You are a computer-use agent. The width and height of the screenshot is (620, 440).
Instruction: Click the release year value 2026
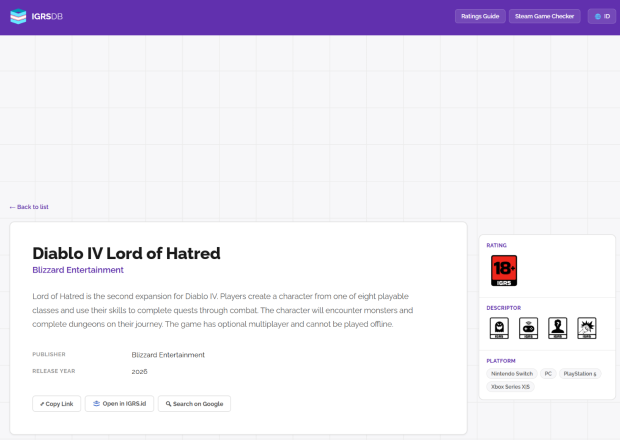click(139, 372)
